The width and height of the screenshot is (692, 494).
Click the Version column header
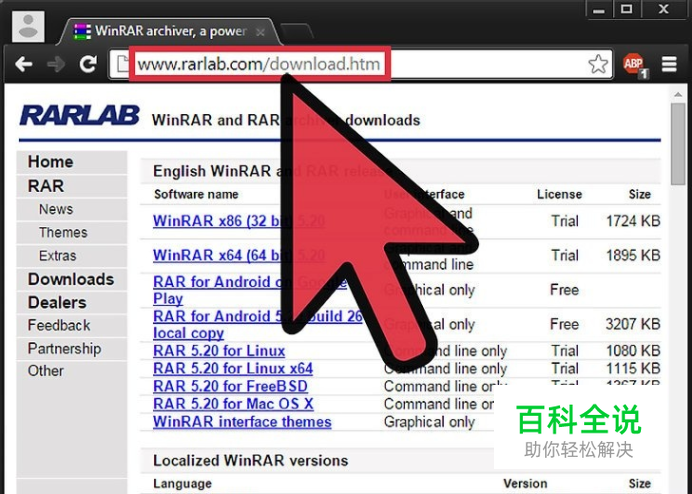[x=525, y=484]
